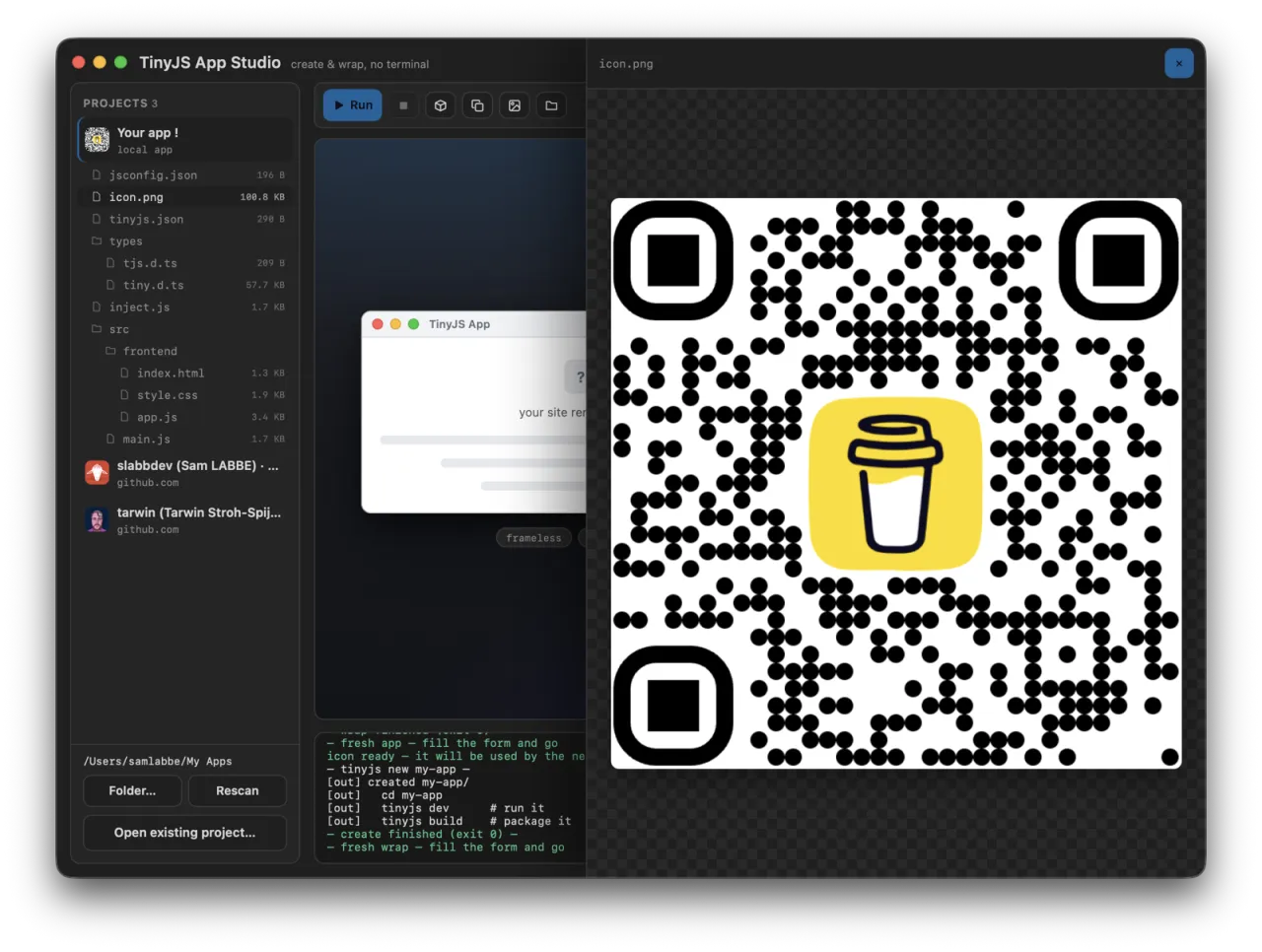Click the 'TinyJS App' preview window title
This screenshot has width=1262, height=952.
pos(459,324)
